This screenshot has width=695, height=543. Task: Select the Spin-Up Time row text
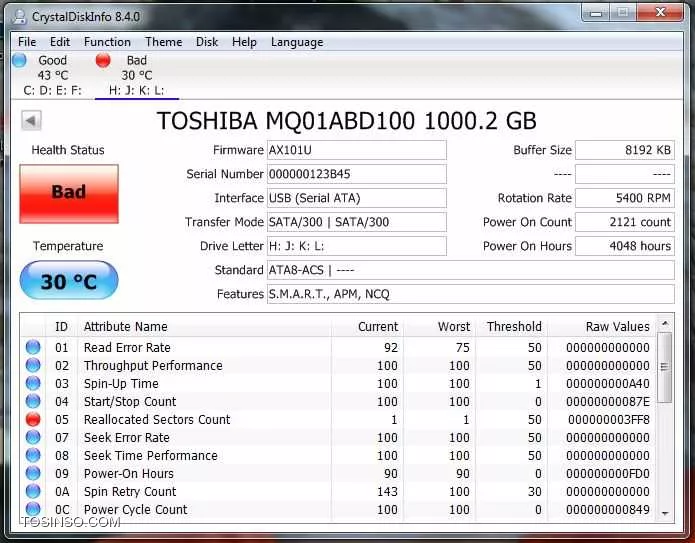tap(121, 384)
